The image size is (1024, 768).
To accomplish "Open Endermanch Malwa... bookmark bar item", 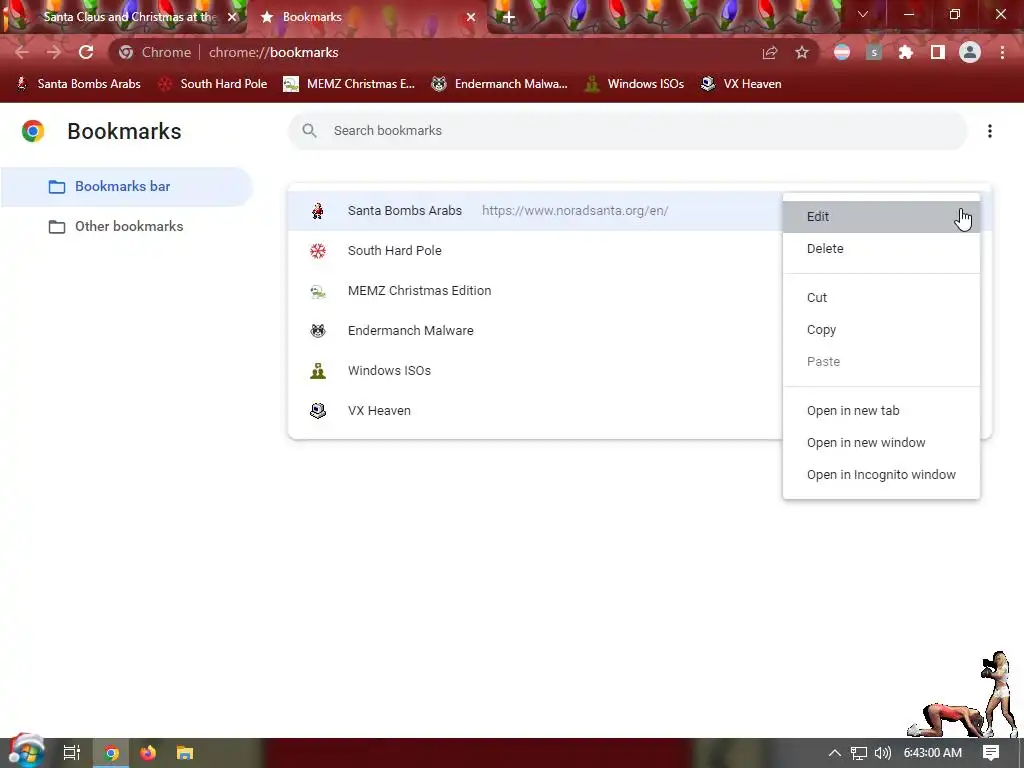I will pyautogui.click(x=500, y=84).
